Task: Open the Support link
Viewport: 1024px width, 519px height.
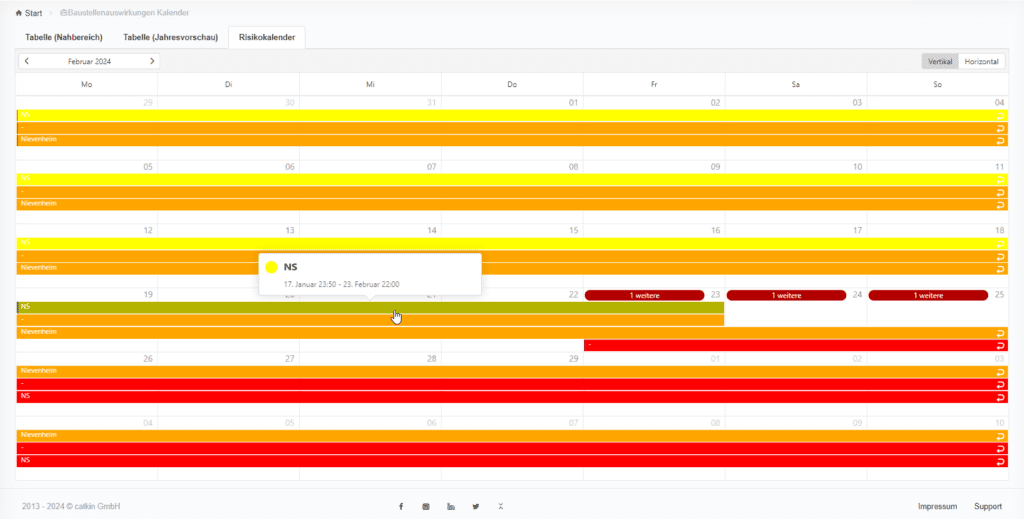Action: 988,507
